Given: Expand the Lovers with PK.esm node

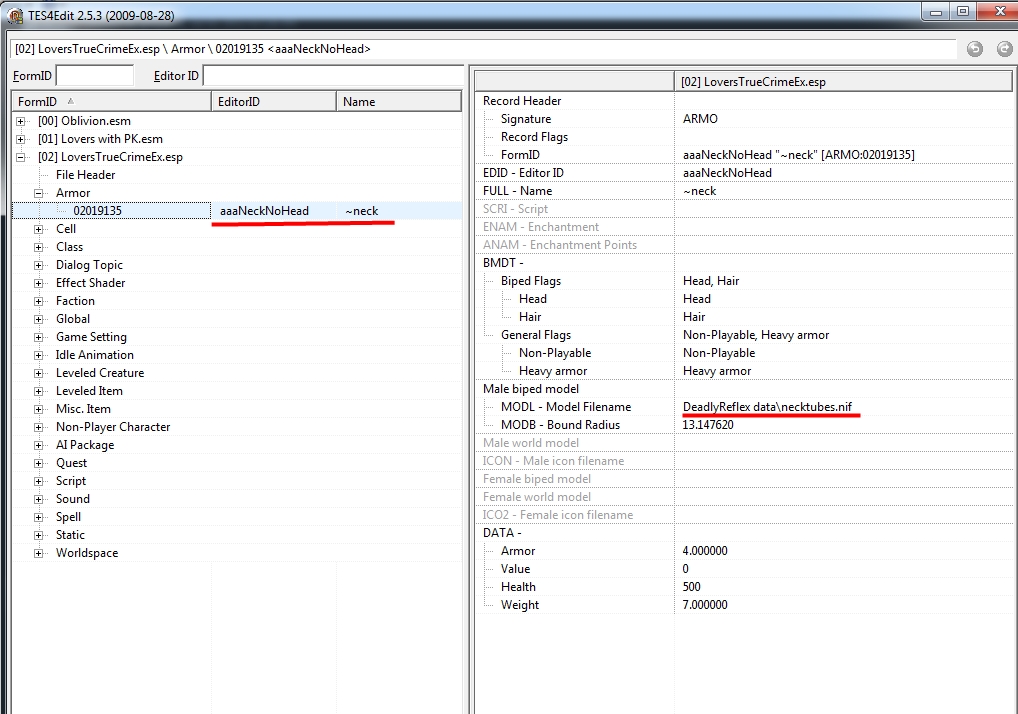Looking at the screenshot, I should [21, 139].
